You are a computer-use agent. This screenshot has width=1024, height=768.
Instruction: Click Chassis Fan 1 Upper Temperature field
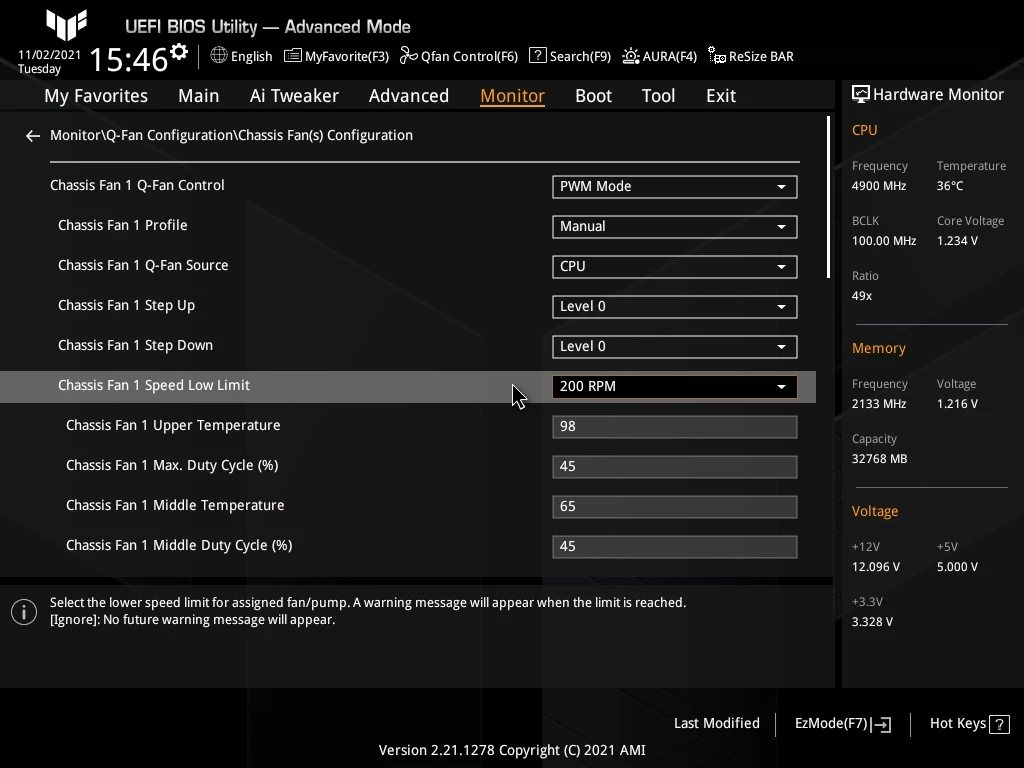pyautogui.click(x=675, y=426)
